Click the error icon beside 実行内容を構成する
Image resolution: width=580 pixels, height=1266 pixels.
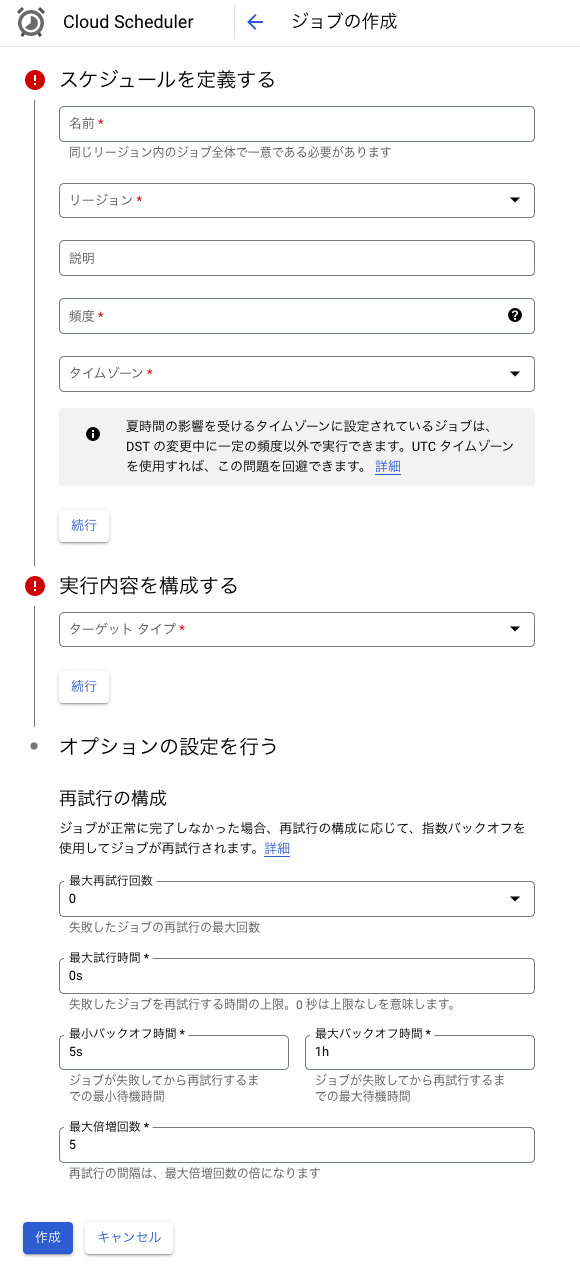[x=35, y=586]
